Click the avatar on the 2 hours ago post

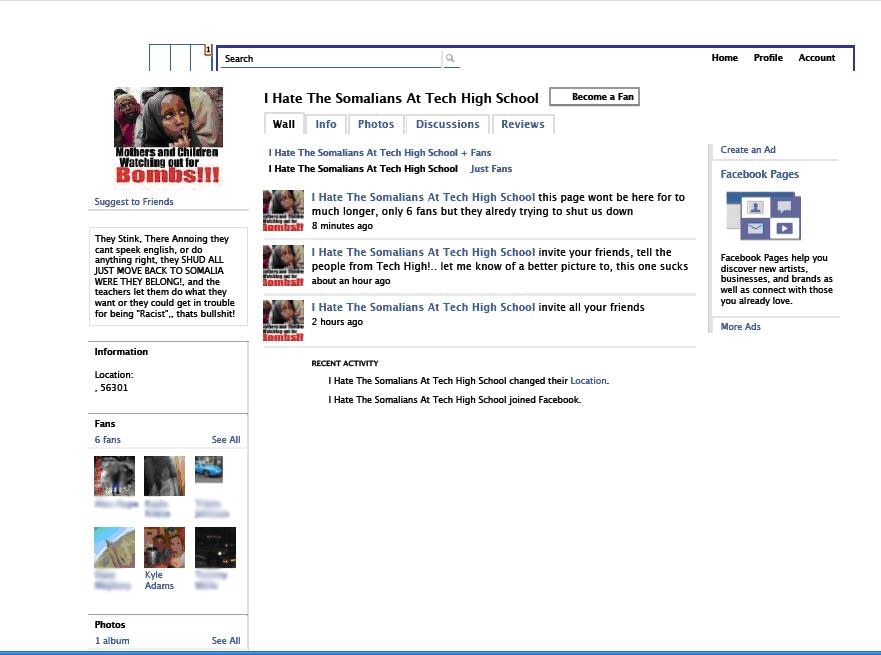coord(283,321)
